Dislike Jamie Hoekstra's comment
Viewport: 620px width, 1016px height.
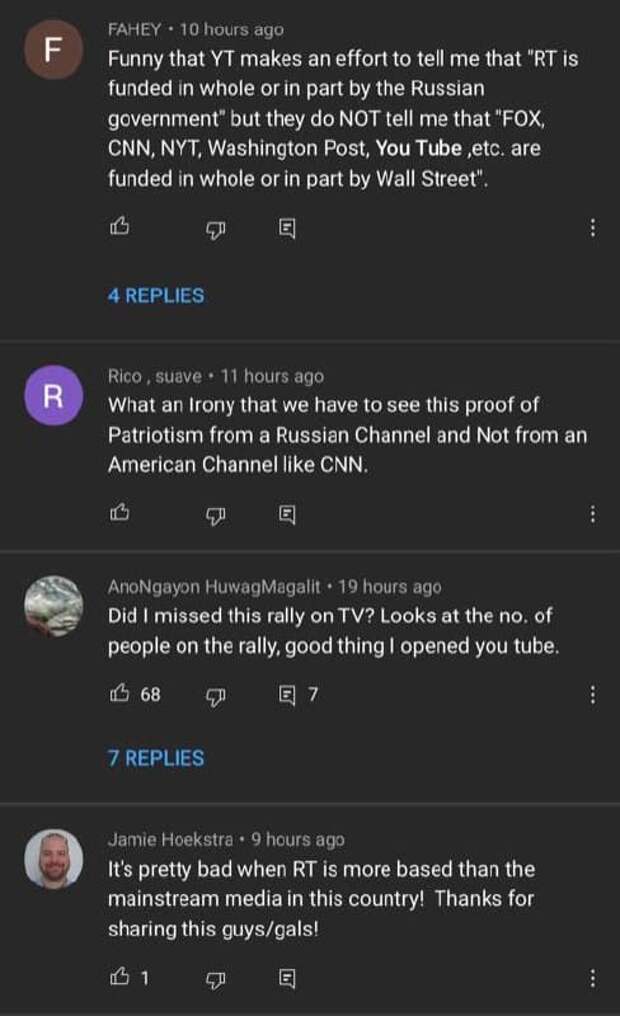coord(216,979)
